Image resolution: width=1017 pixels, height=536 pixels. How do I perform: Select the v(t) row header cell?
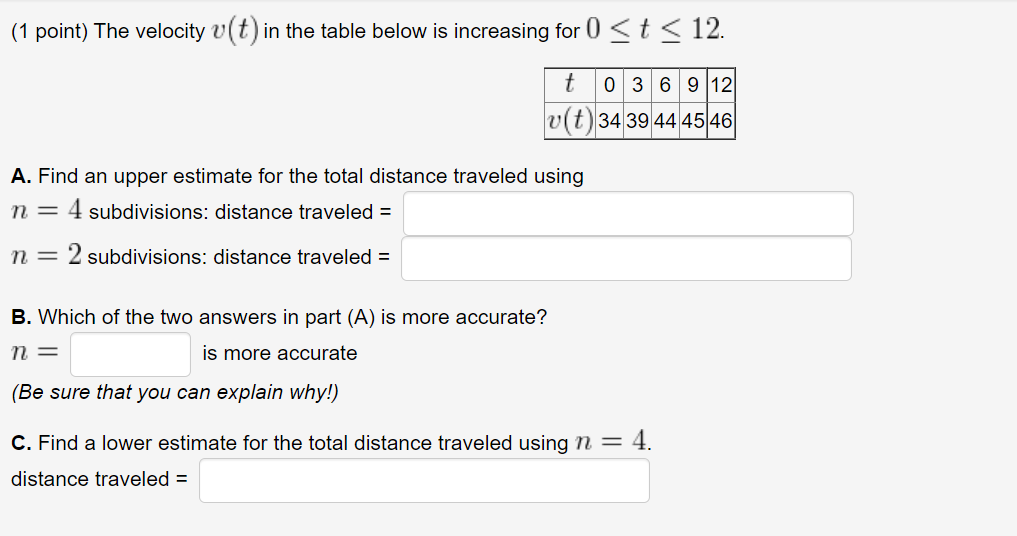click(x=569, y=122)
